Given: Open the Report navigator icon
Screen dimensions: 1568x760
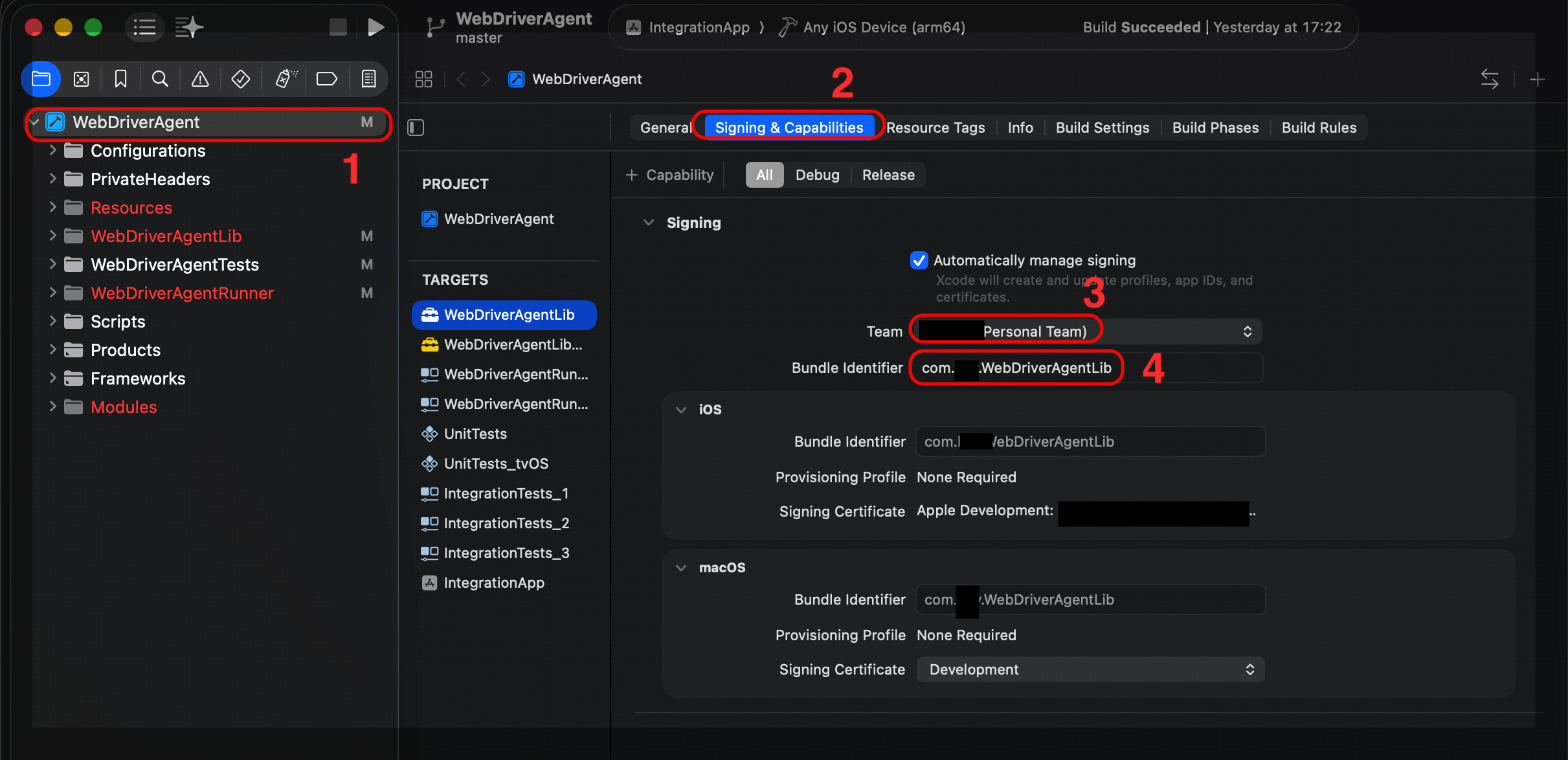Looking at the screenshot, I should click(368, 79).
